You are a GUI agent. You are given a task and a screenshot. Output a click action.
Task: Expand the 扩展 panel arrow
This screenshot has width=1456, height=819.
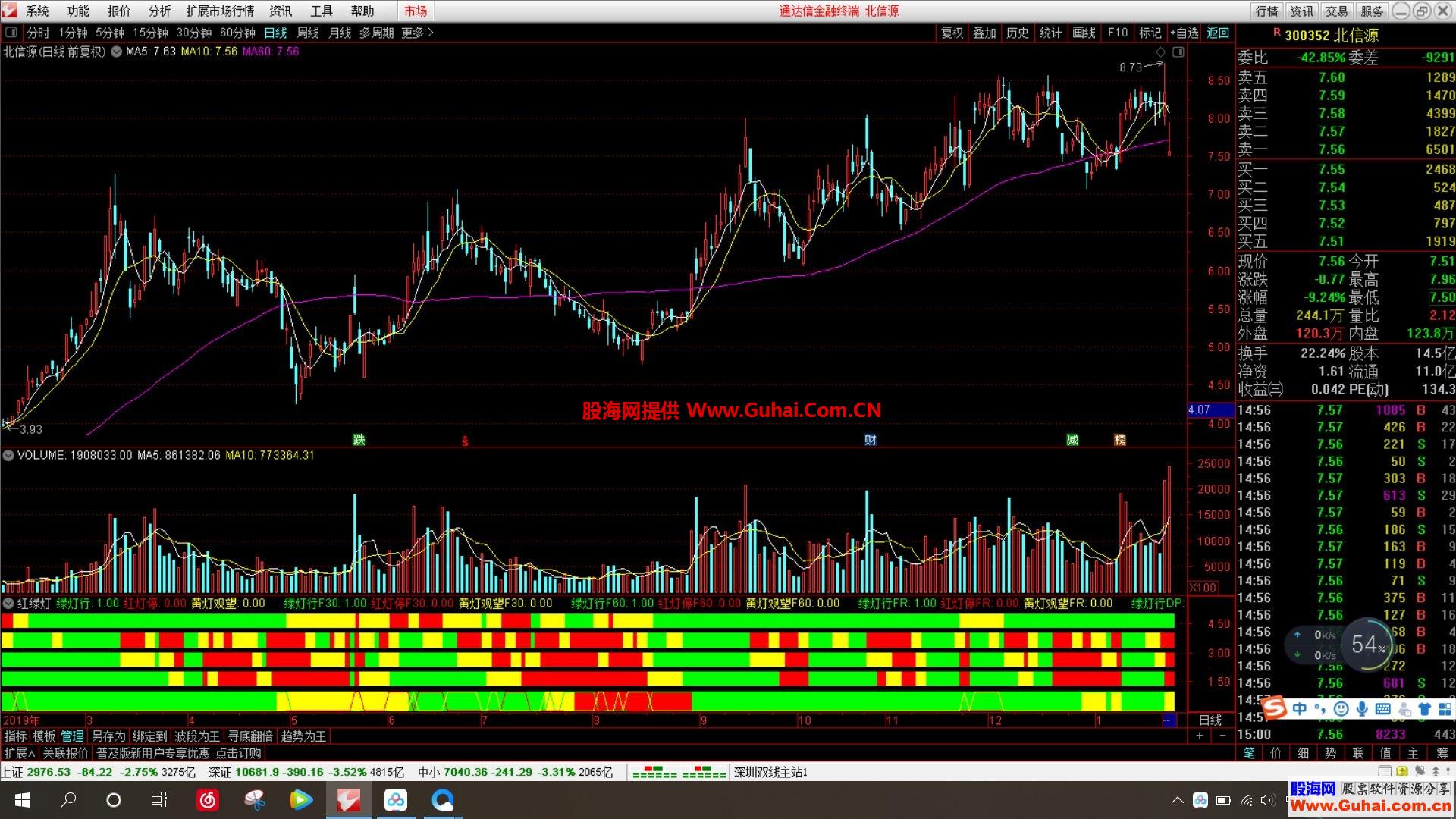20,753
